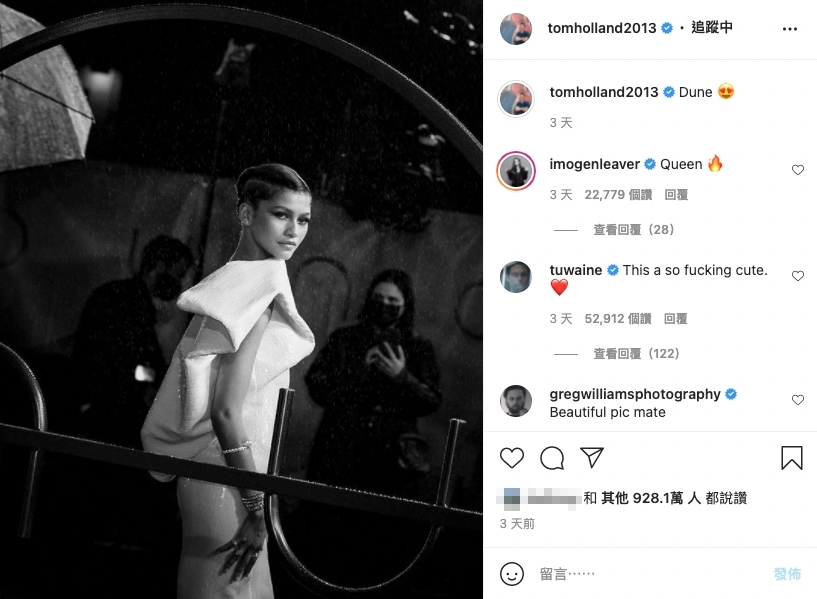Viewport: 817px width, 599px height.
Task: Toggle the 追蹤中 following status
Action: [712, 28]
